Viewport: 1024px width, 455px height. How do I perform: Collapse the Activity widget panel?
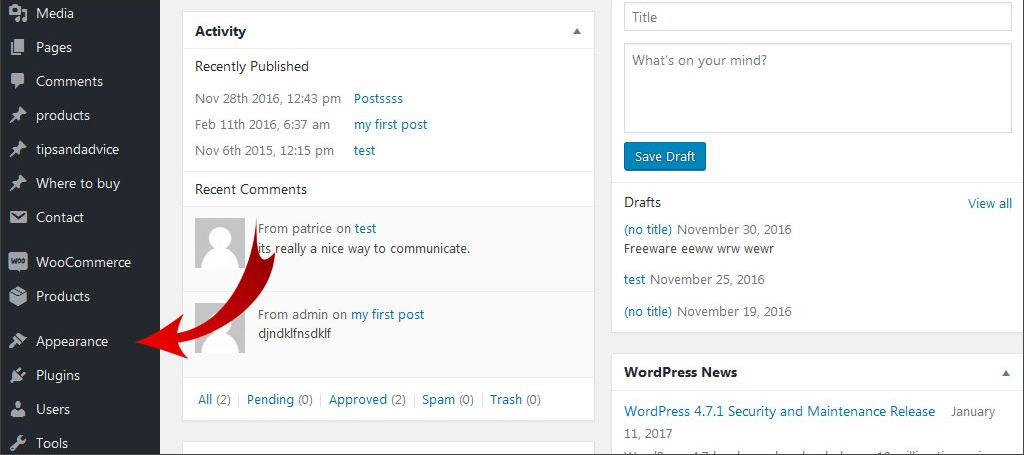577,31
